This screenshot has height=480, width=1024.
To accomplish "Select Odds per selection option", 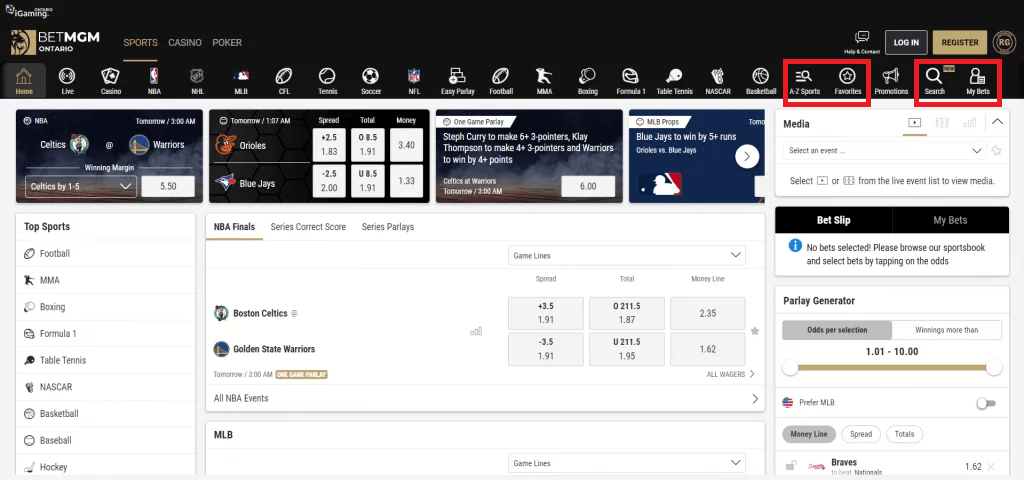I will tap(837, 330).
